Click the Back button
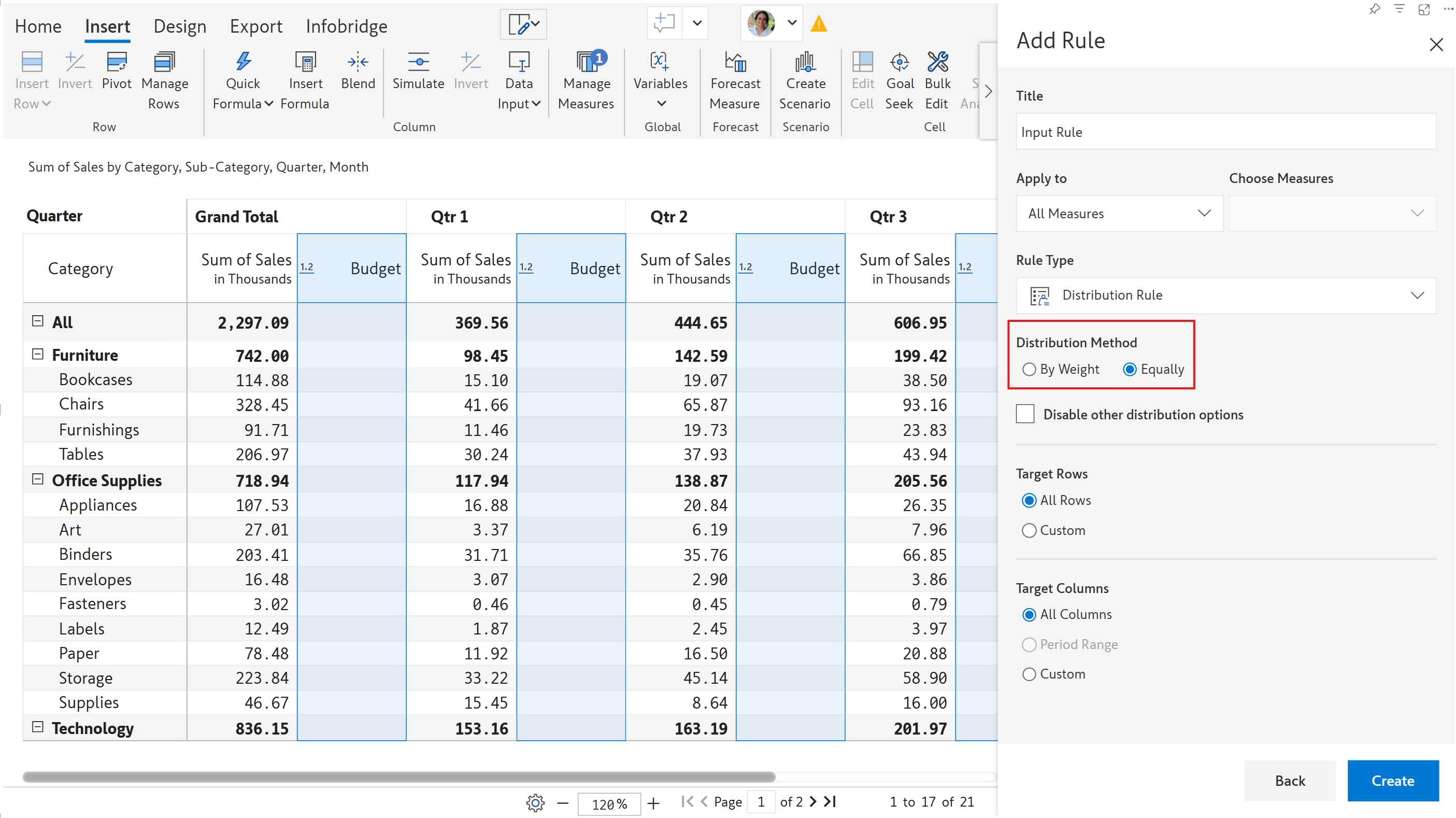The image size is (1456, 818). point(1289,781)
